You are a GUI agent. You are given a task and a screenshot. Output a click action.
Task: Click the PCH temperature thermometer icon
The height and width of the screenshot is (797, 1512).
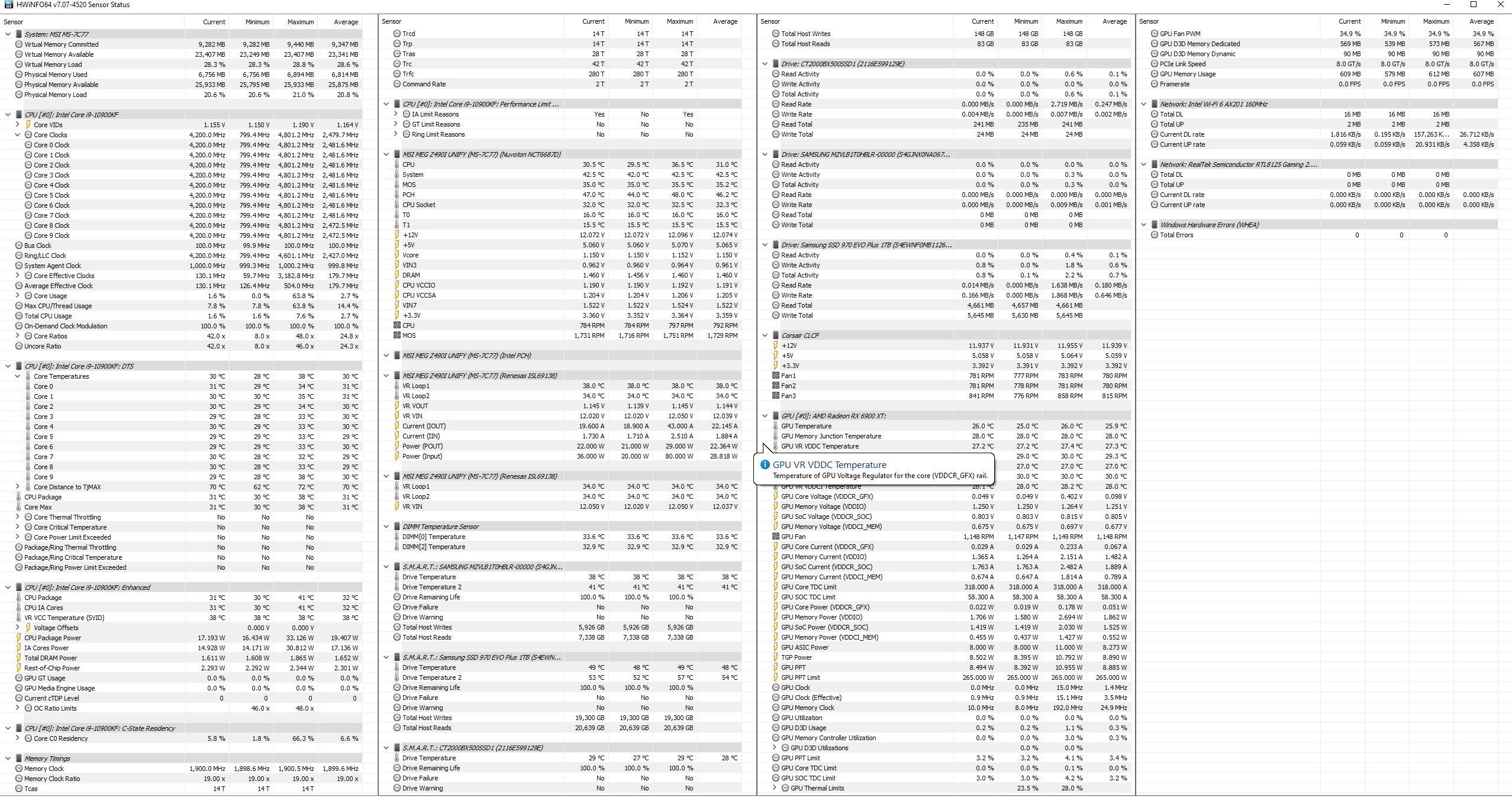click(397, 195)
